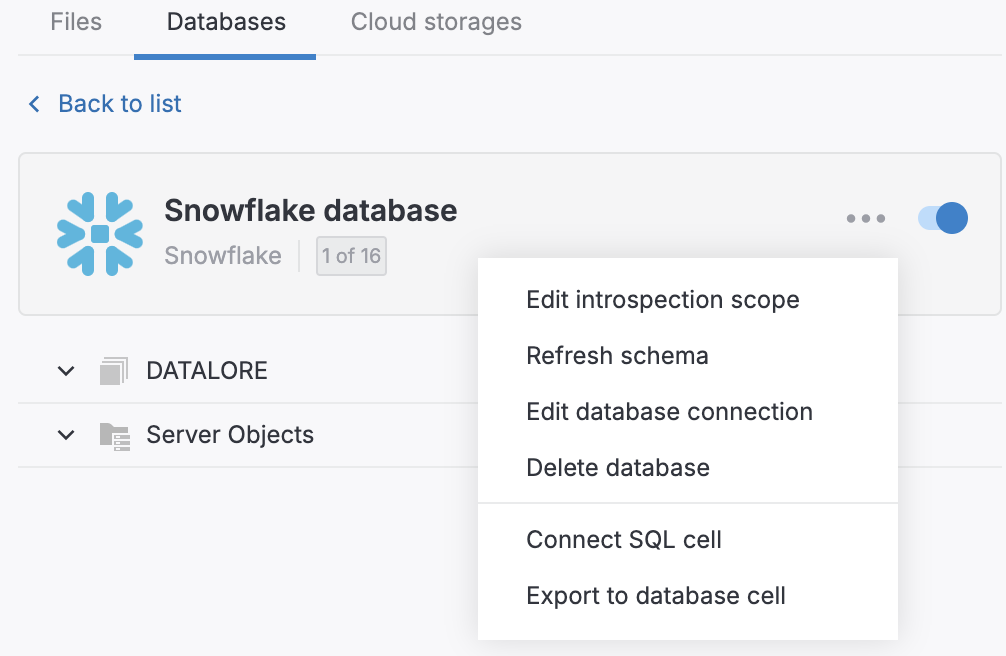This screenshot has width=1006, height=656.
Task: Click the back arrow chevron icon
Action: tap(35, 104)
